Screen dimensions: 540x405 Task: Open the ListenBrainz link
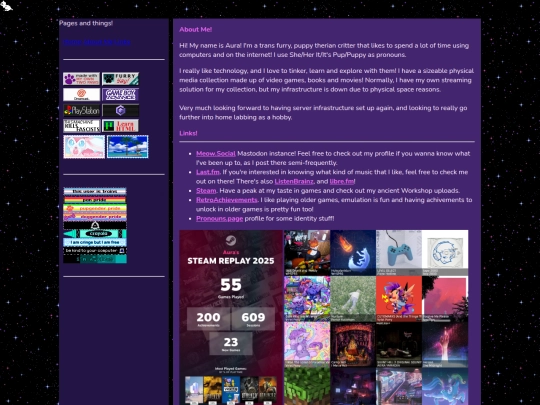point(294,181)
